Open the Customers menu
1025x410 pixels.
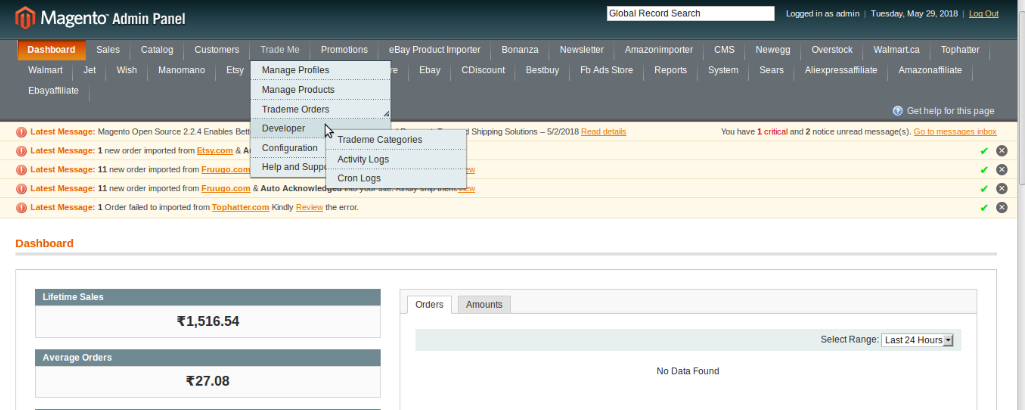217,50
